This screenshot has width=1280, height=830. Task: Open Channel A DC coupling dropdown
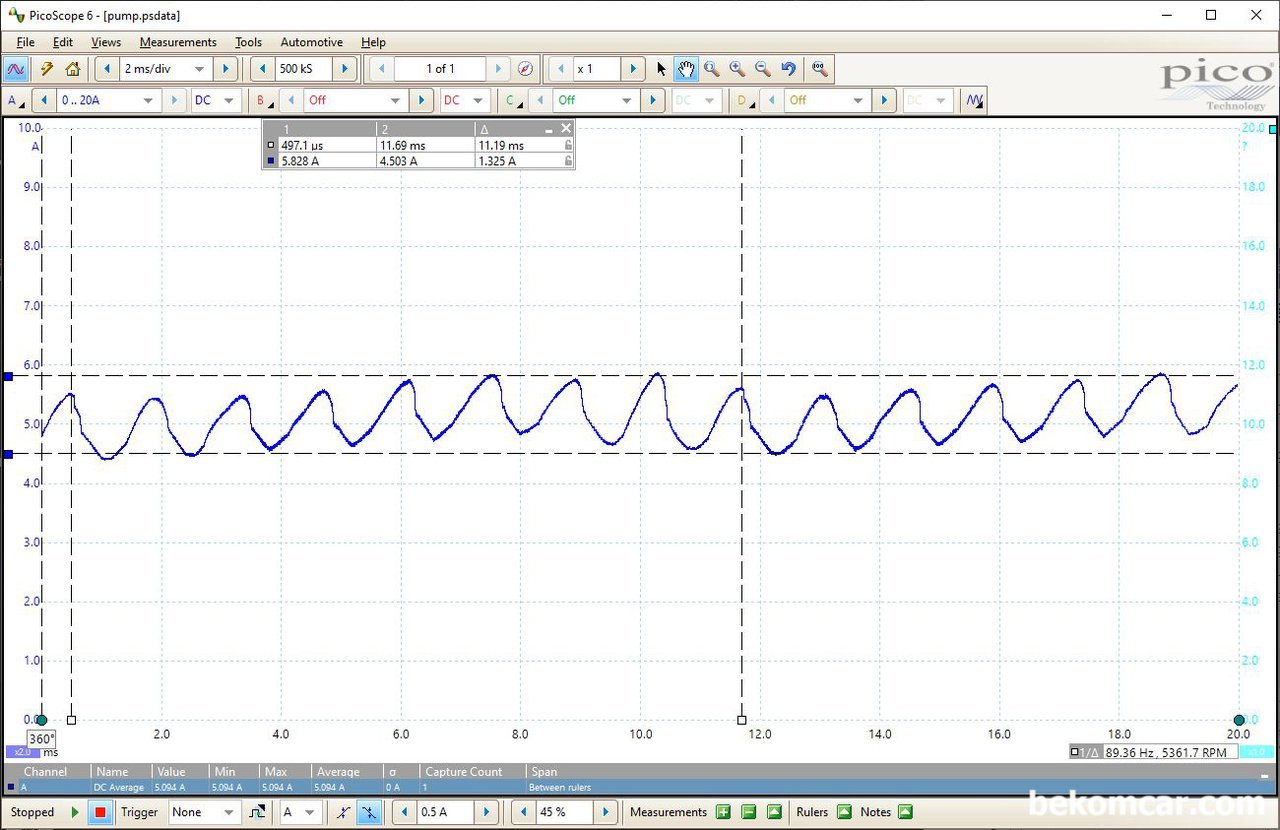(x=216, y=100)
